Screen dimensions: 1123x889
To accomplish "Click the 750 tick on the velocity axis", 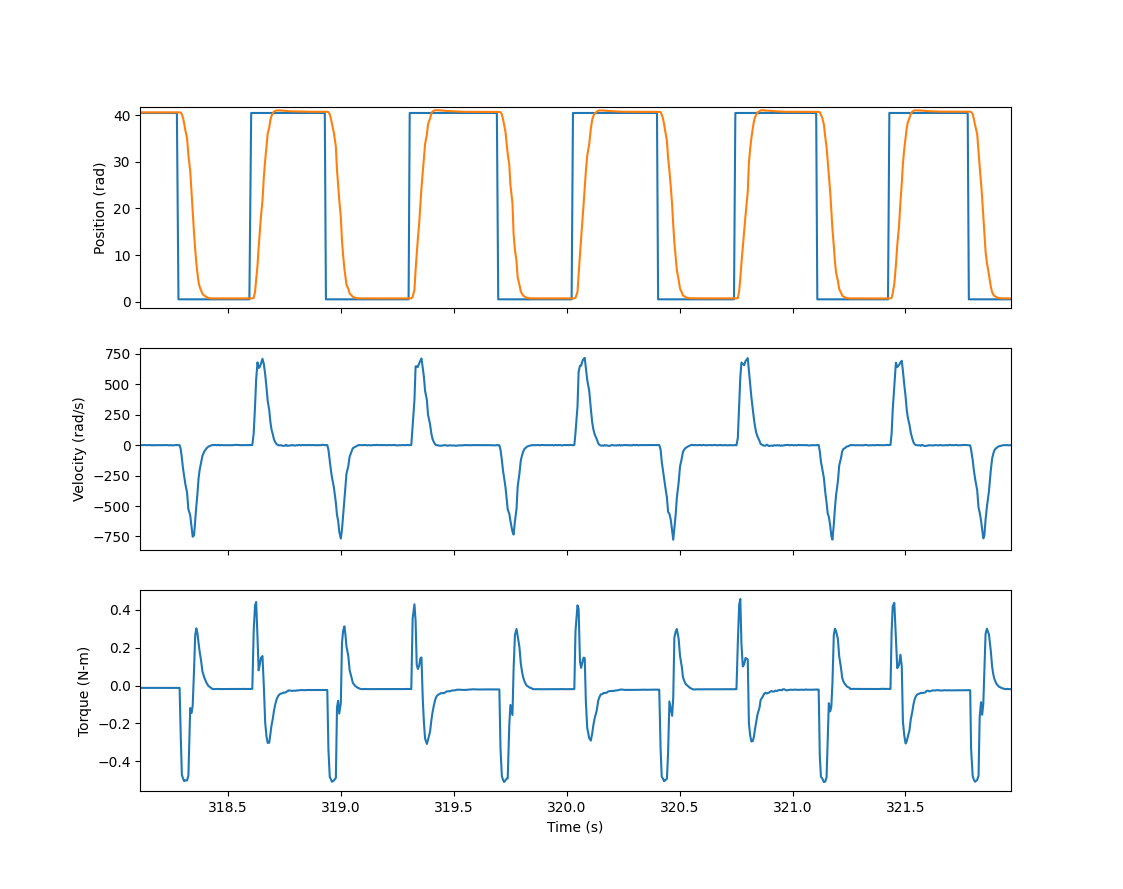I will [118, 355].
